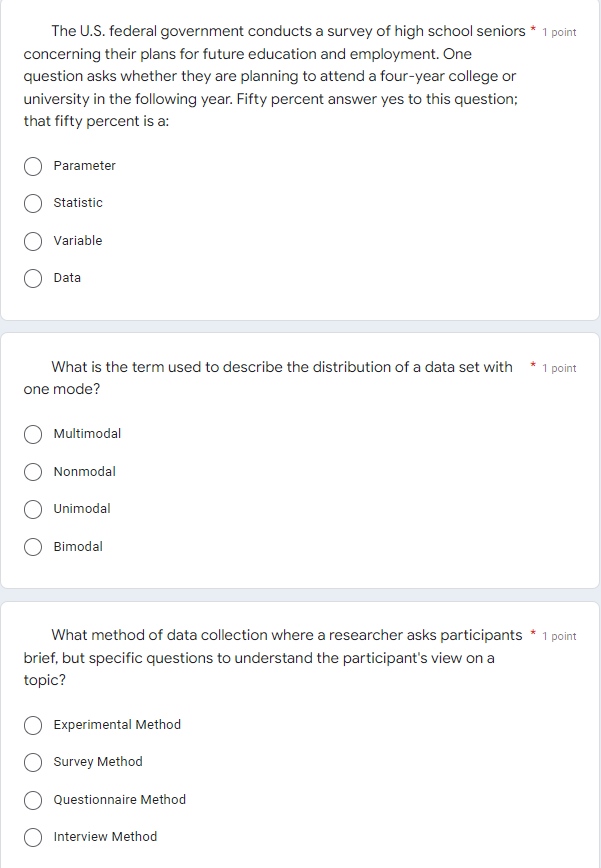Click the Survey Method answer label text

(x=98, y=762)
